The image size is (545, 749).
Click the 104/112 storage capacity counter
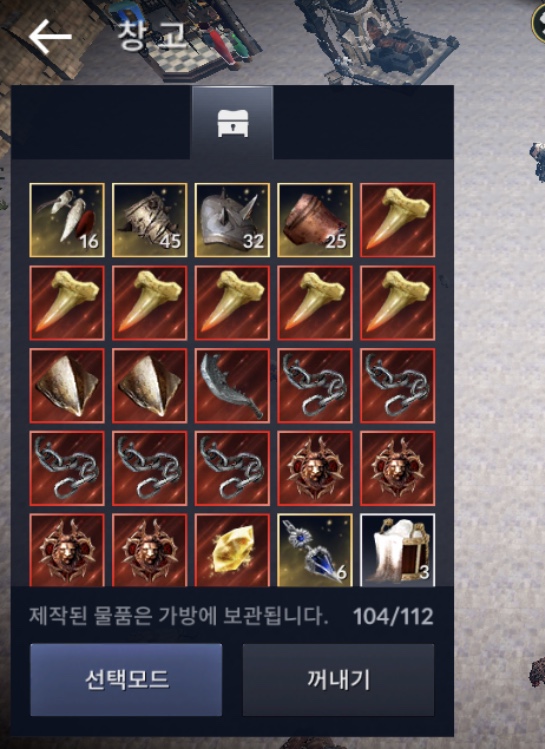(393, 616)
